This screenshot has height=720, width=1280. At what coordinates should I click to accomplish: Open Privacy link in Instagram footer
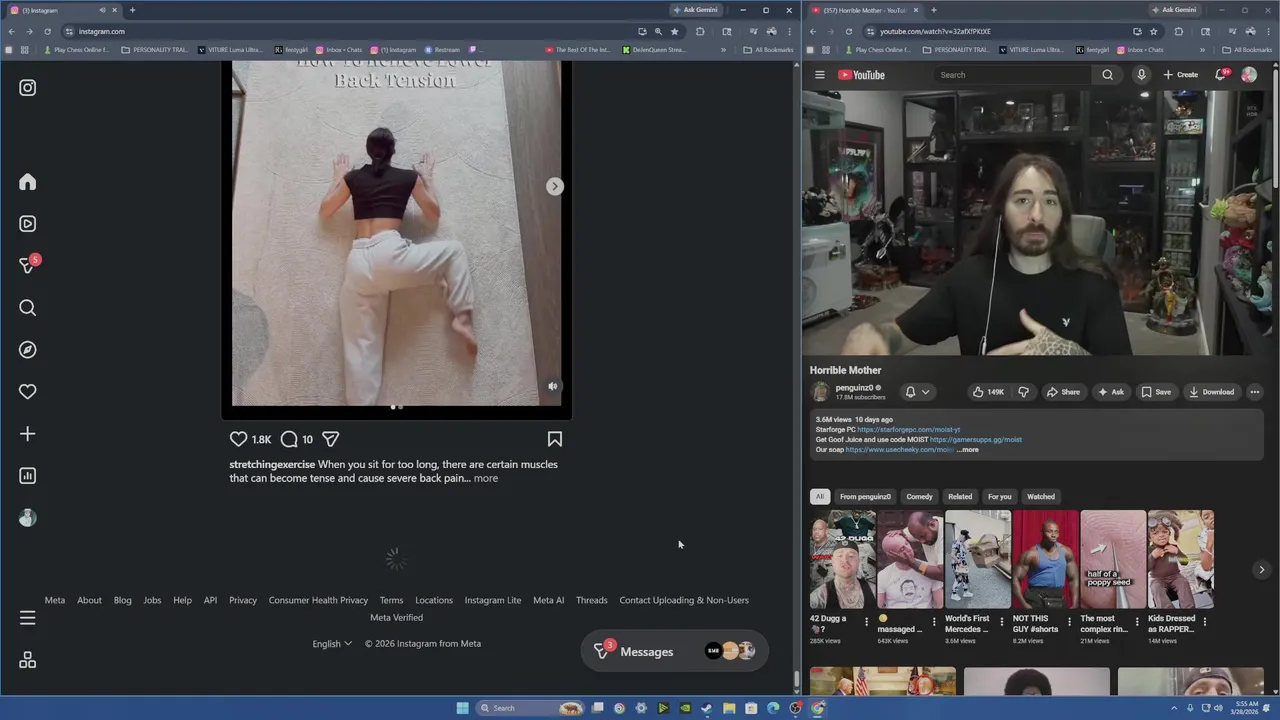click(243, 600)
